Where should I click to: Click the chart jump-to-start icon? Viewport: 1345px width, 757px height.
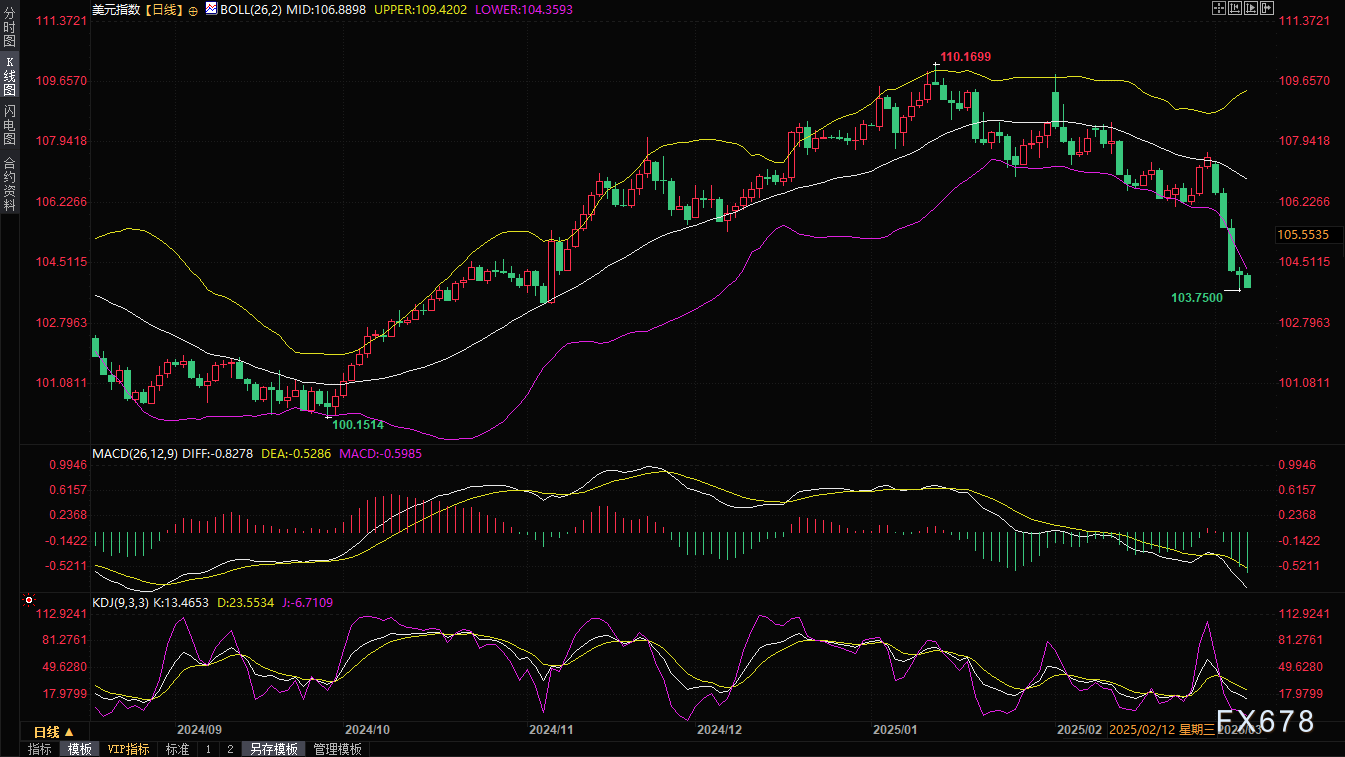tap(1235, 8)
